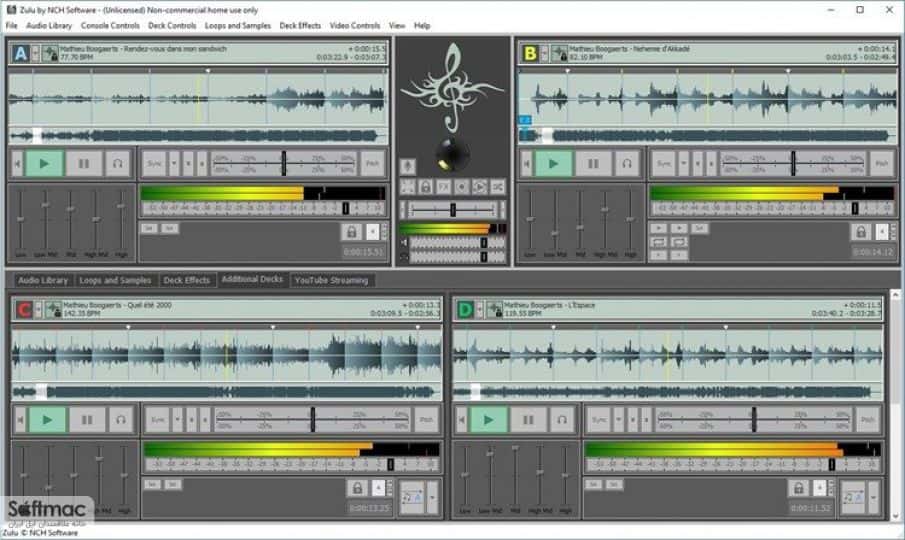Open the dropdown next to Deck B letter
The image size is (905, 540).
tap(544, 54)
